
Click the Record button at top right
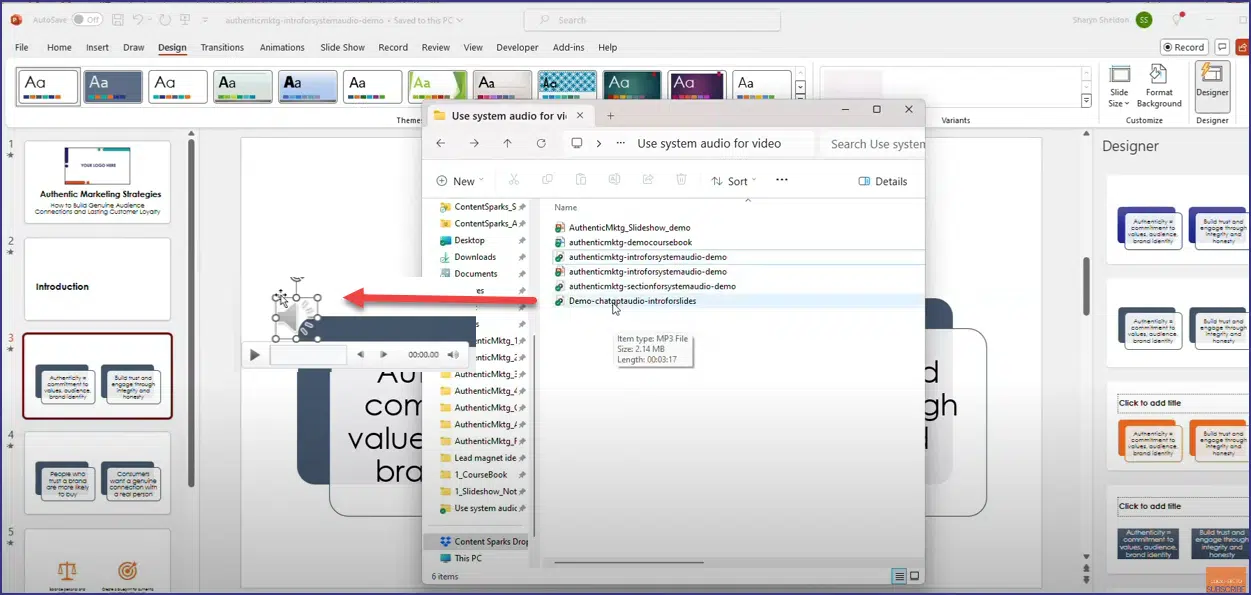pos(1184,47)
